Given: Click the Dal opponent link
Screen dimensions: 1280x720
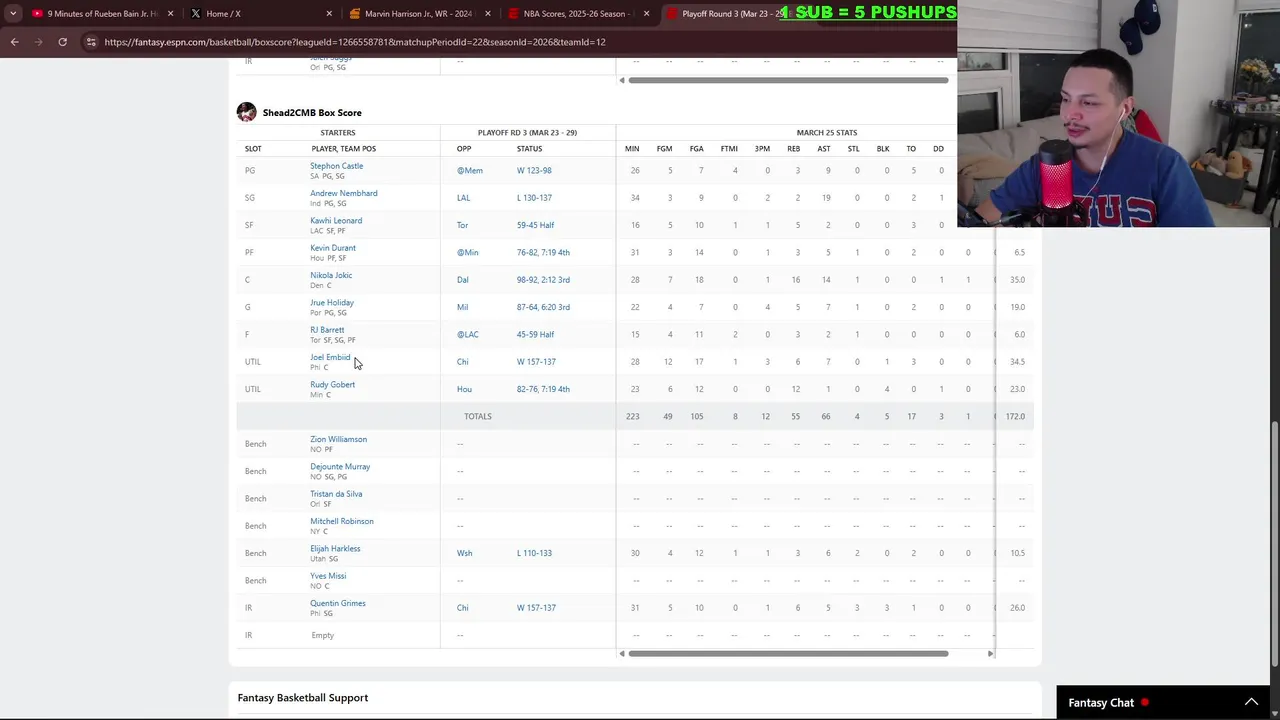Looking at the screenshot, I should 462,280.
